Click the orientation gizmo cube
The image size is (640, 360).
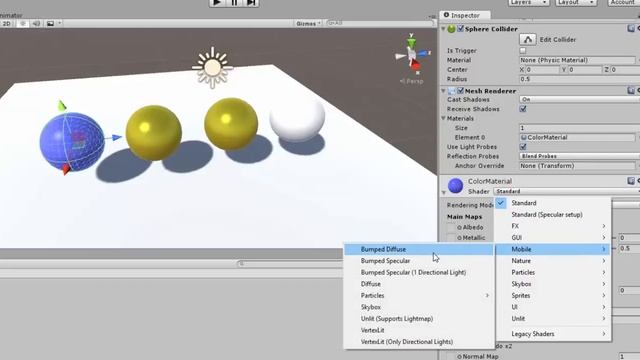pos(412,54)
